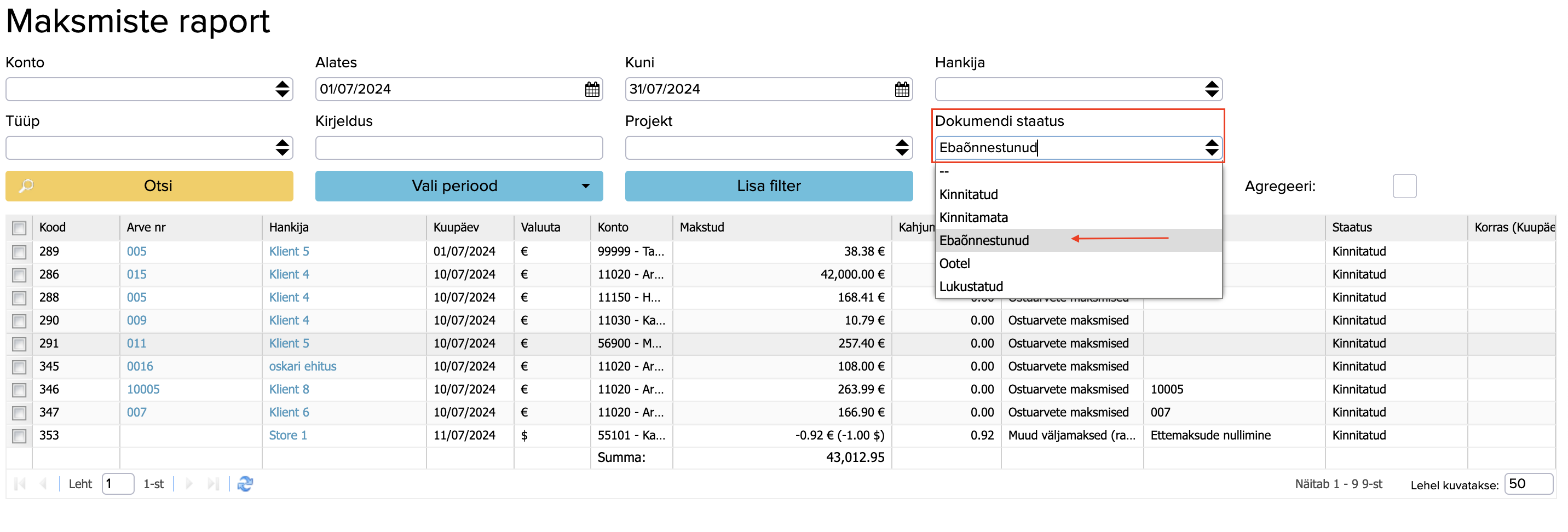1568x532 pixels.
Task: Go to the previous page arrow icon
Action: coord(43,484)
